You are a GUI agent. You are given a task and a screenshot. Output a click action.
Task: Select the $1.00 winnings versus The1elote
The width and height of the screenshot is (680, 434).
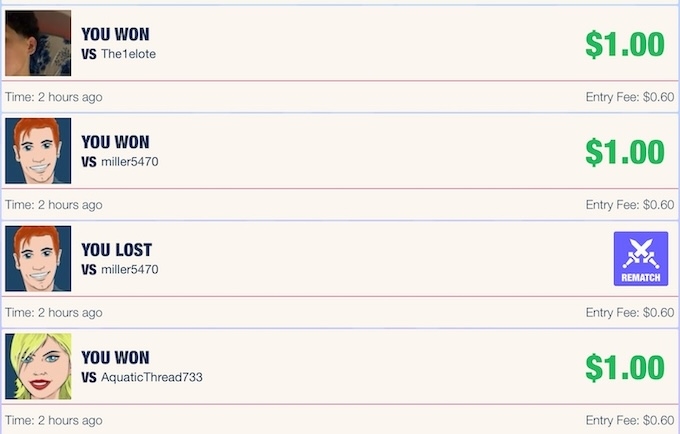coord(625,44)
